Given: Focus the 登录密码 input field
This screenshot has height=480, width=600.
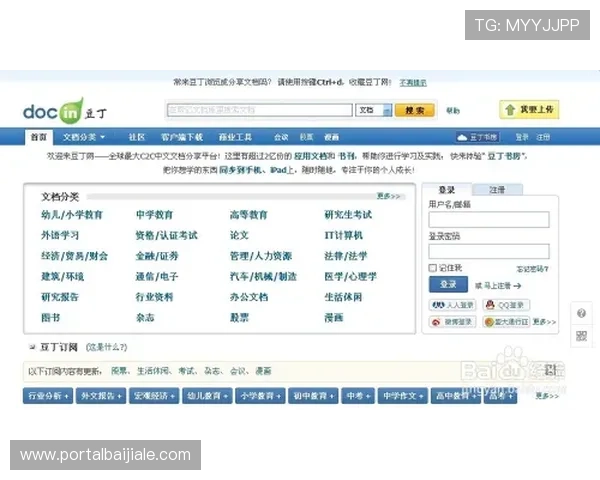Looking at the screenshot, I should coord(489,252).
